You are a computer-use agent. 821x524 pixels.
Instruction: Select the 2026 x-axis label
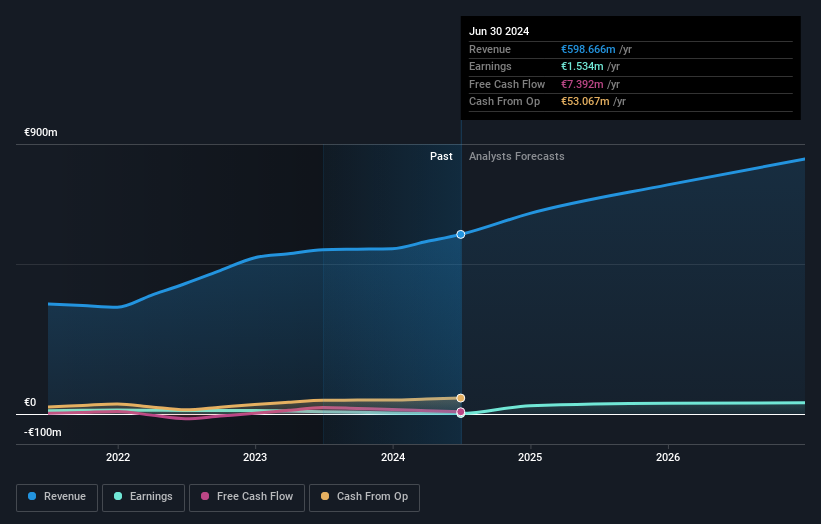pyautogui.click(x=668, y=457)
